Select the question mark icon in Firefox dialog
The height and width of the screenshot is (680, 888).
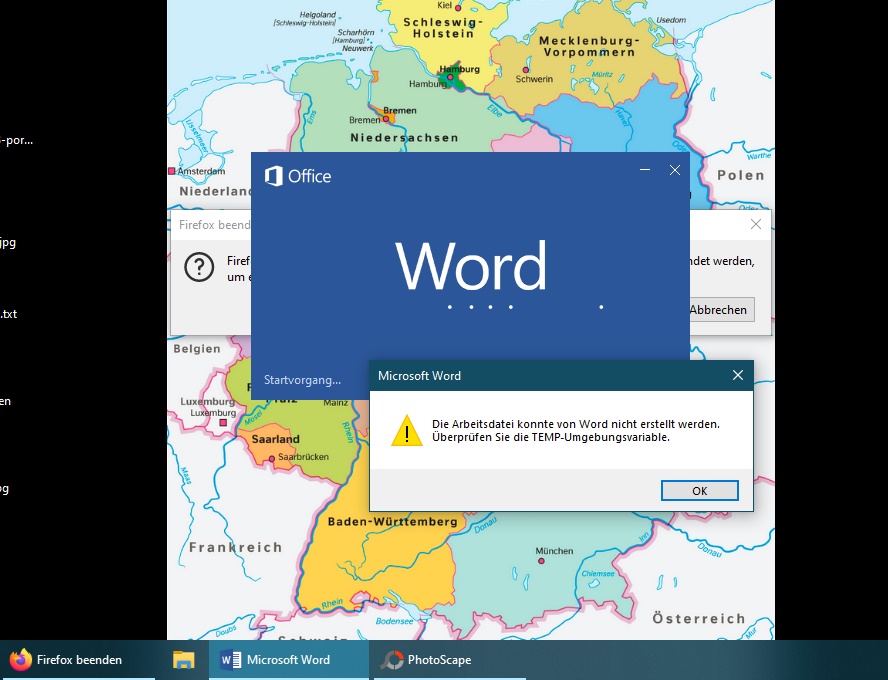pyautogui.click(x=199, y=267)
